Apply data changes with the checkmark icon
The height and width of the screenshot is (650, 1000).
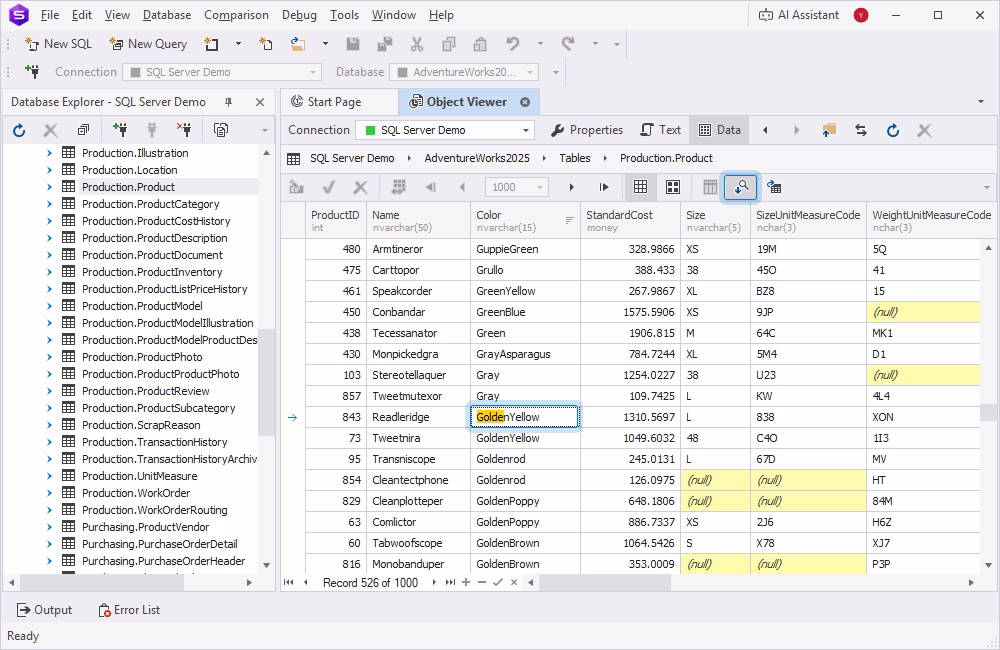coord(330,187)
